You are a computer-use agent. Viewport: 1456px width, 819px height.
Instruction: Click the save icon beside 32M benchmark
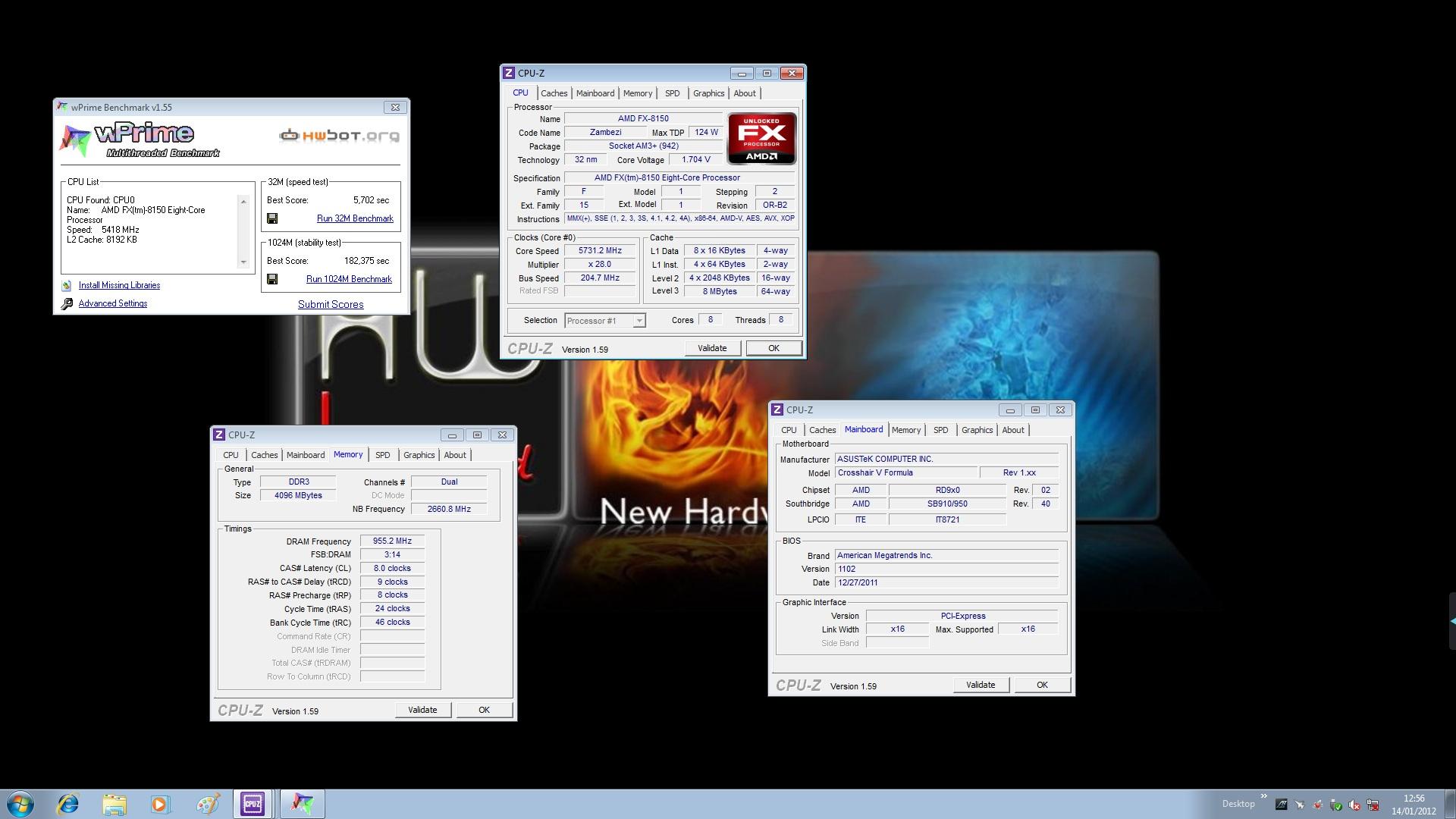coord(272,218)
